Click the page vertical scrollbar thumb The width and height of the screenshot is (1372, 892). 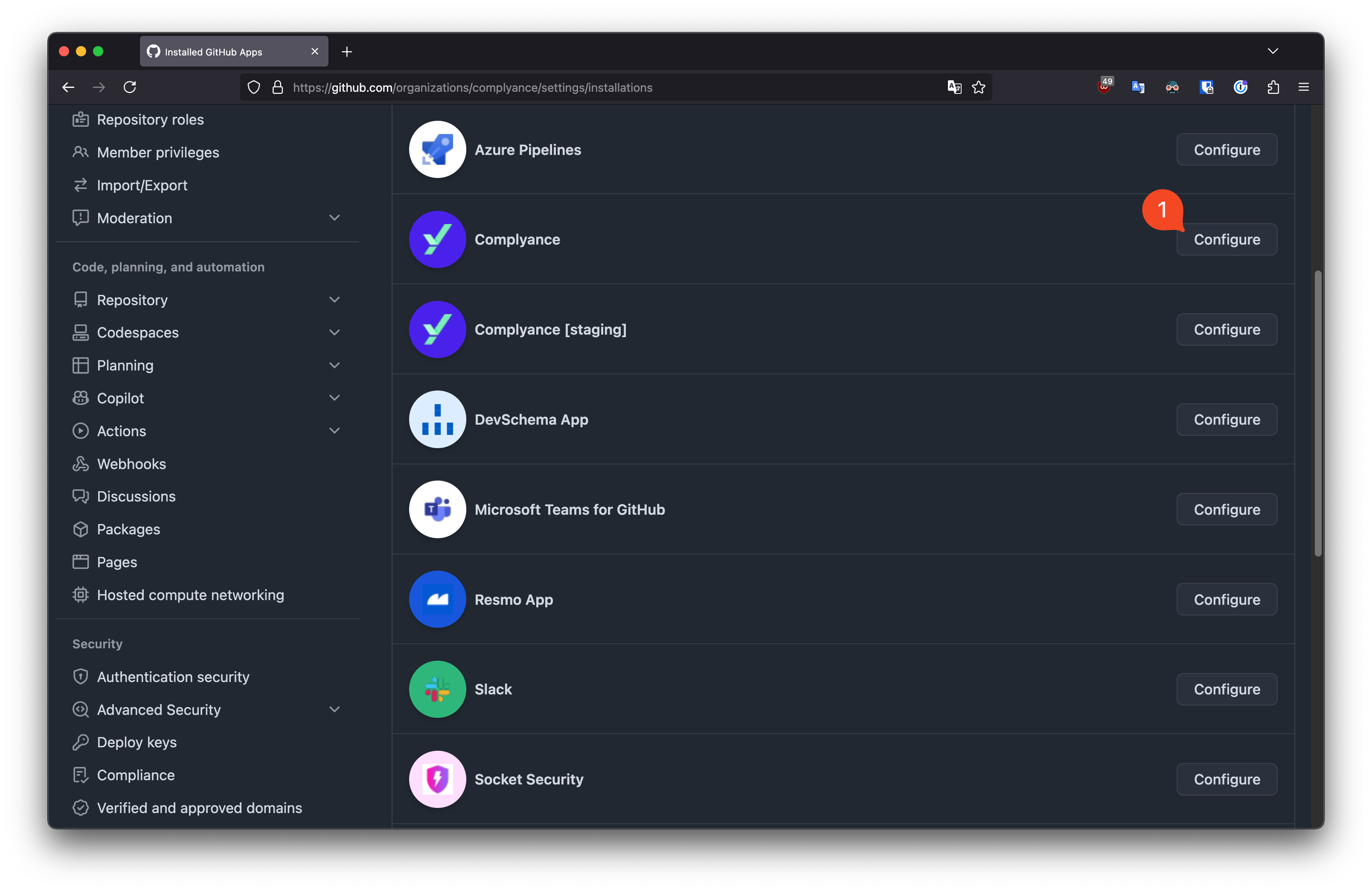[1317, 413]
